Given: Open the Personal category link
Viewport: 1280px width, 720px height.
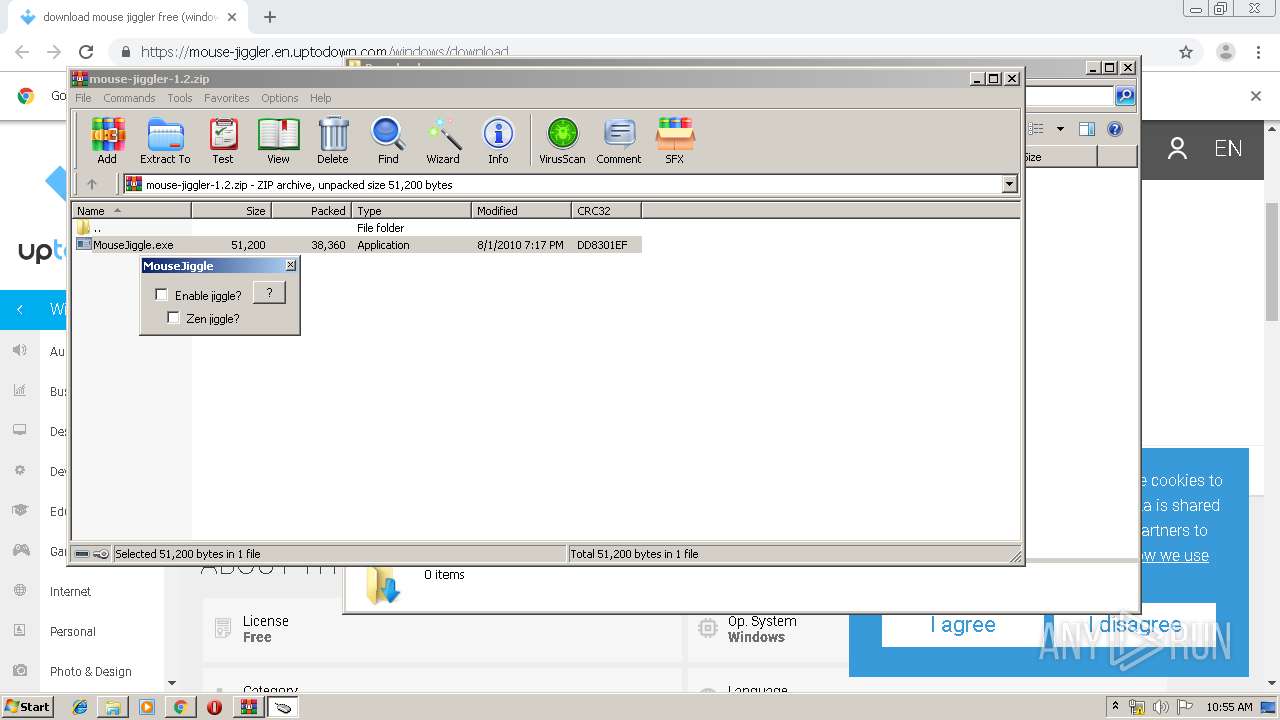Looking at the screenshot, I should [73, 632].
